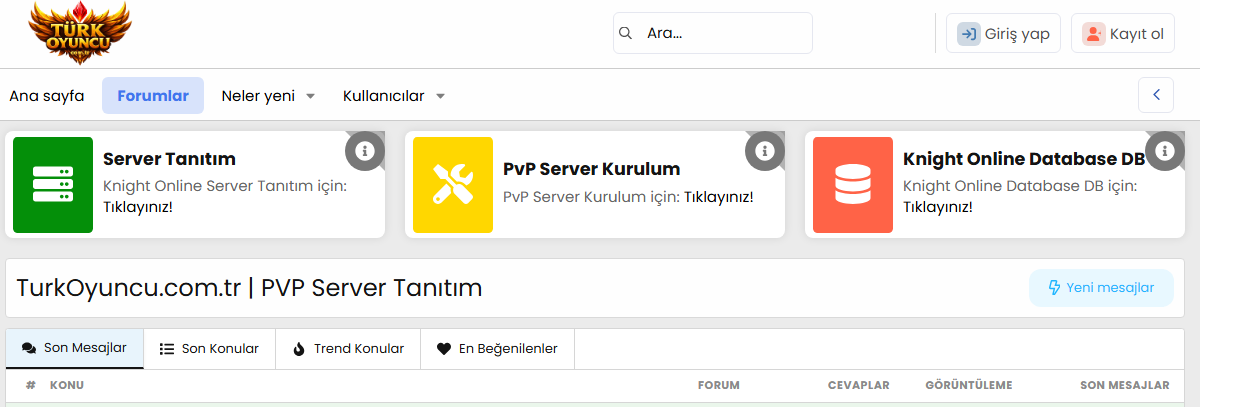
Task: Collapse sidebar with the left chevron button
Action: (1156, 95)
